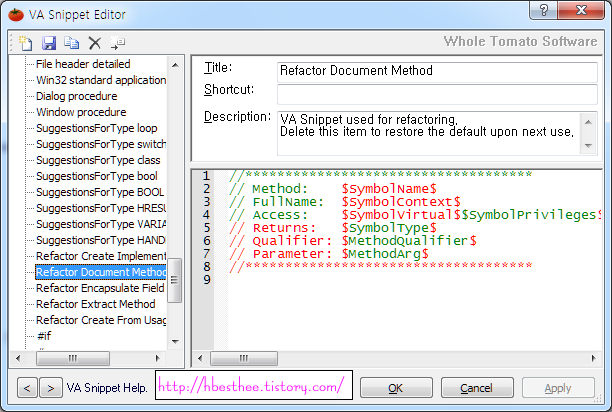Click $SymbolContext$ on code line 3
Viewport: 612px width, 412px height.
click(x=401, y=202)
